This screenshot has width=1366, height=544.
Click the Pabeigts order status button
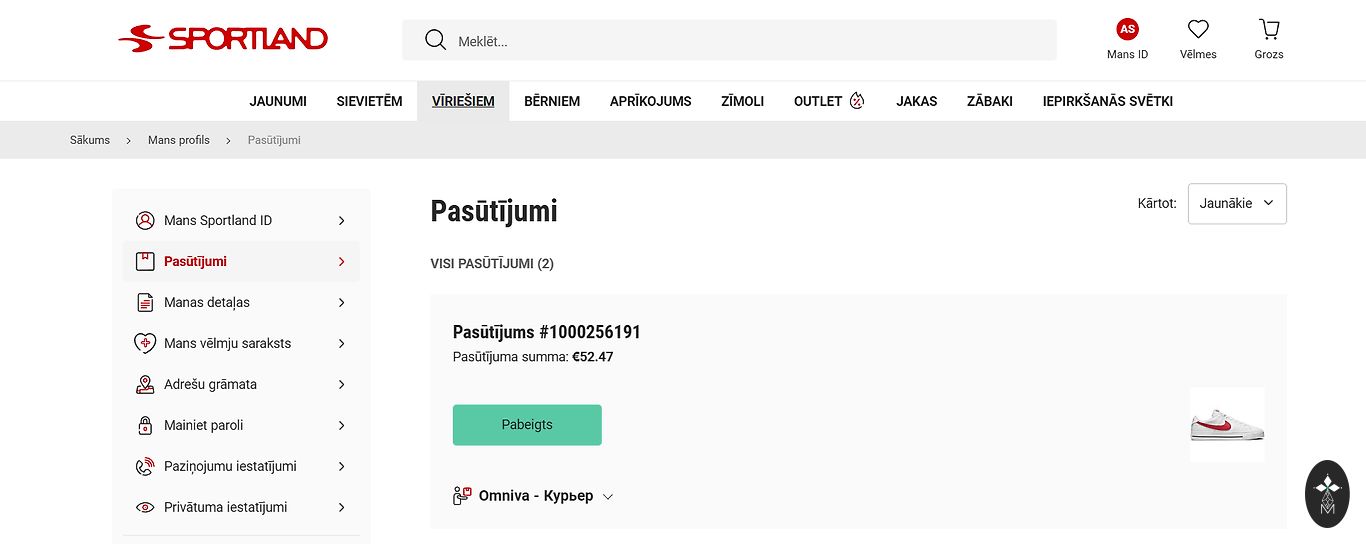527,425
